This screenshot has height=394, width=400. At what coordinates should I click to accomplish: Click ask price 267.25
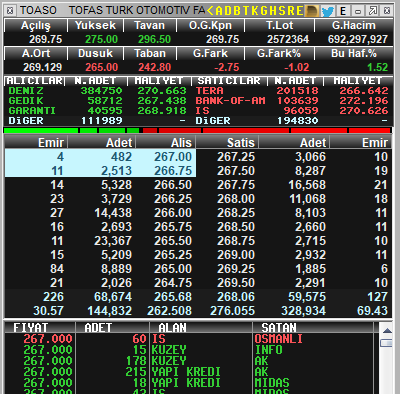coord(236,157)
